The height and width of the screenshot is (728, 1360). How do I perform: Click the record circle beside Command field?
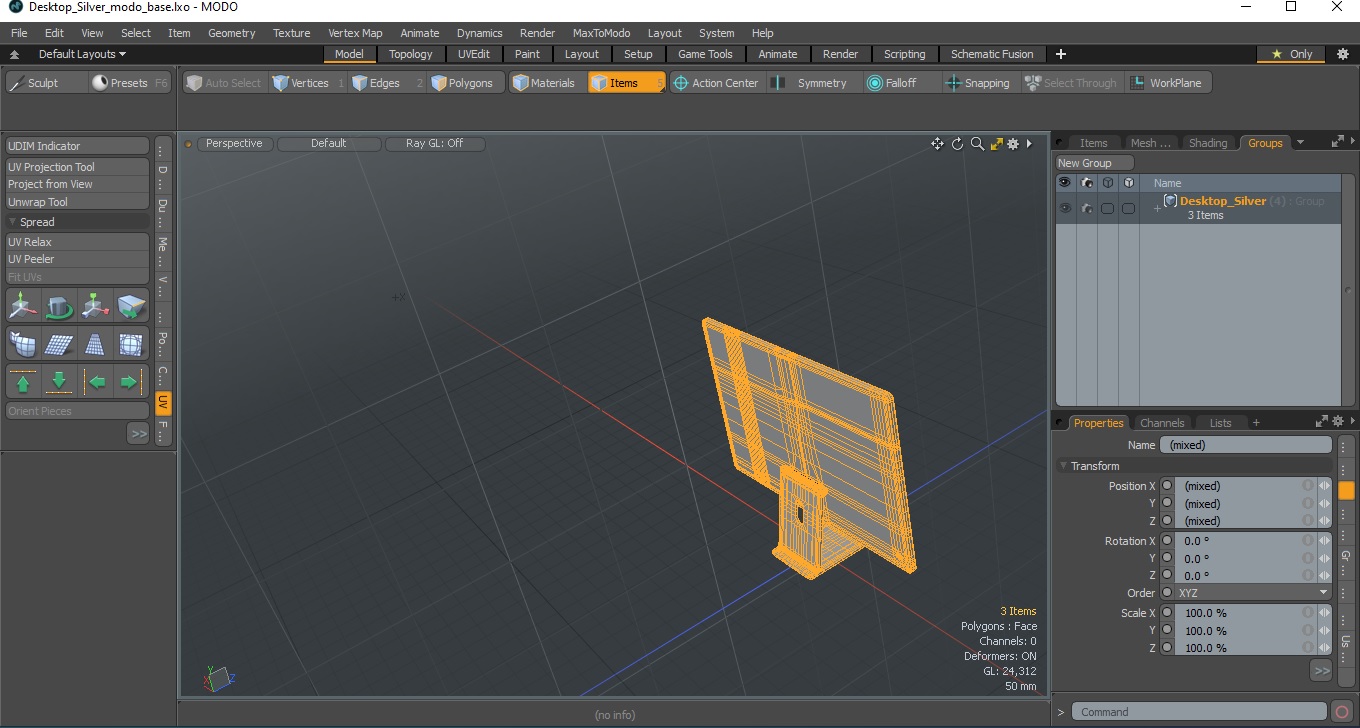click(1342, 712)
